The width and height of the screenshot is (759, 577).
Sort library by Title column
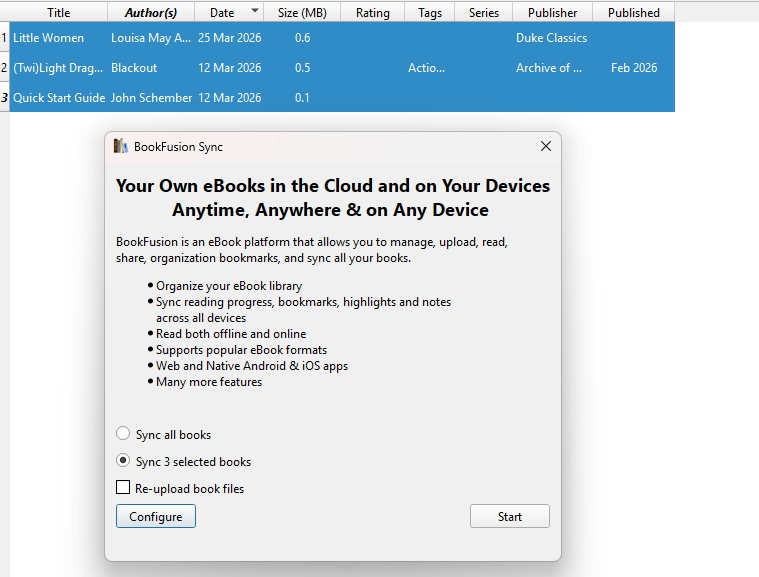pyautogui.click(x=59, y=13)
